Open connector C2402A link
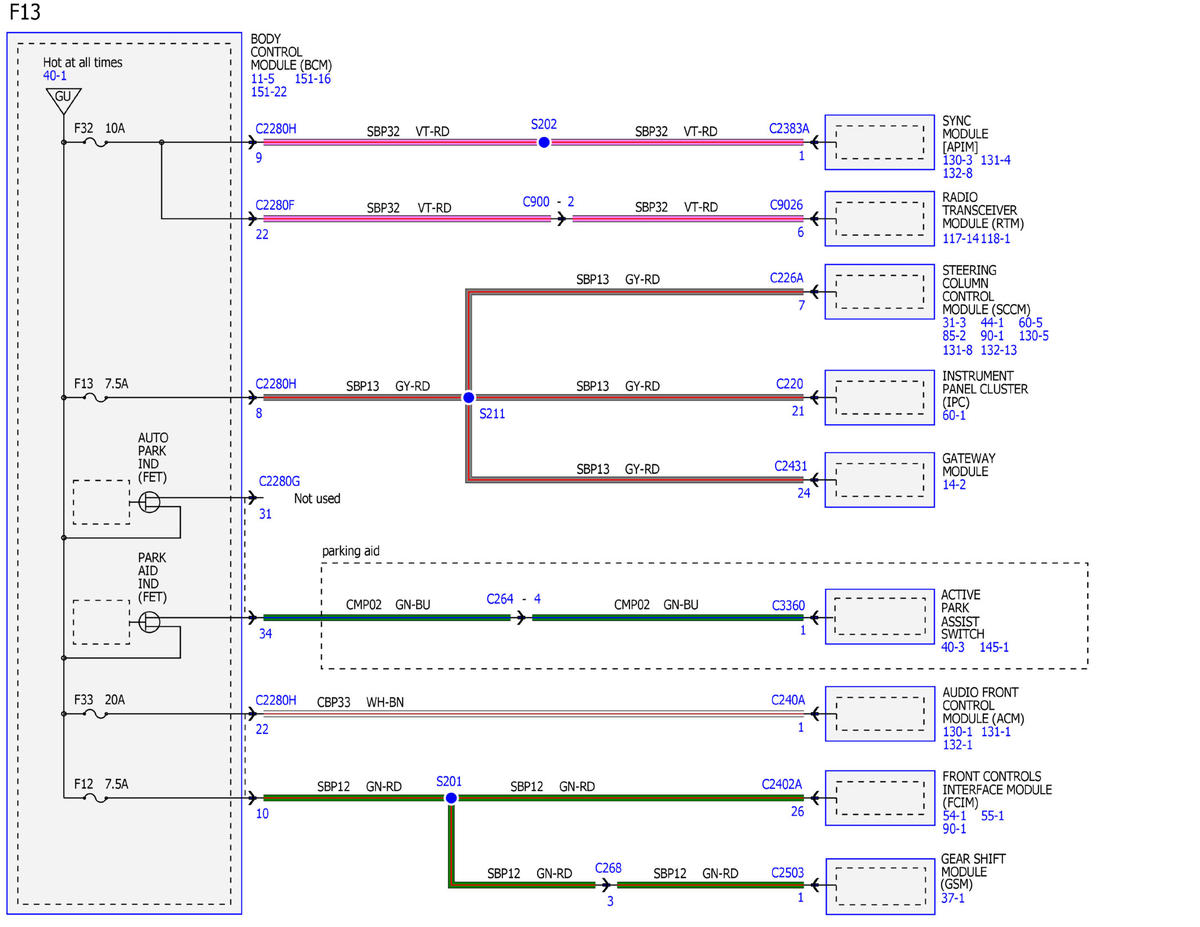The image size is (1200, 927). click(782, 784)
